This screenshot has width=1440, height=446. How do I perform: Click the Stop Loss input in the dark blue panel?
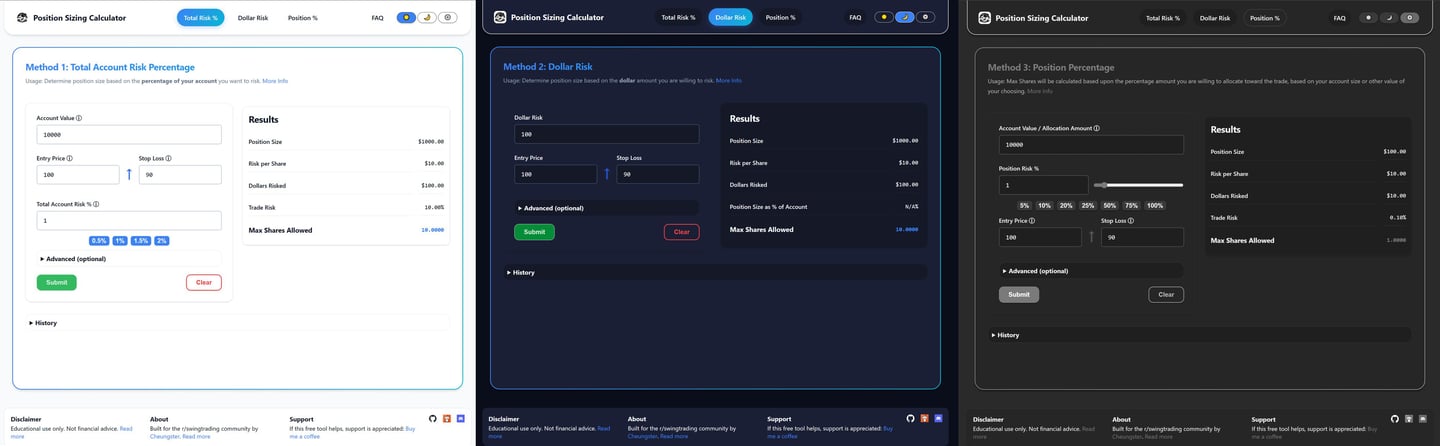pyautogui.click(x=658, y=174)
